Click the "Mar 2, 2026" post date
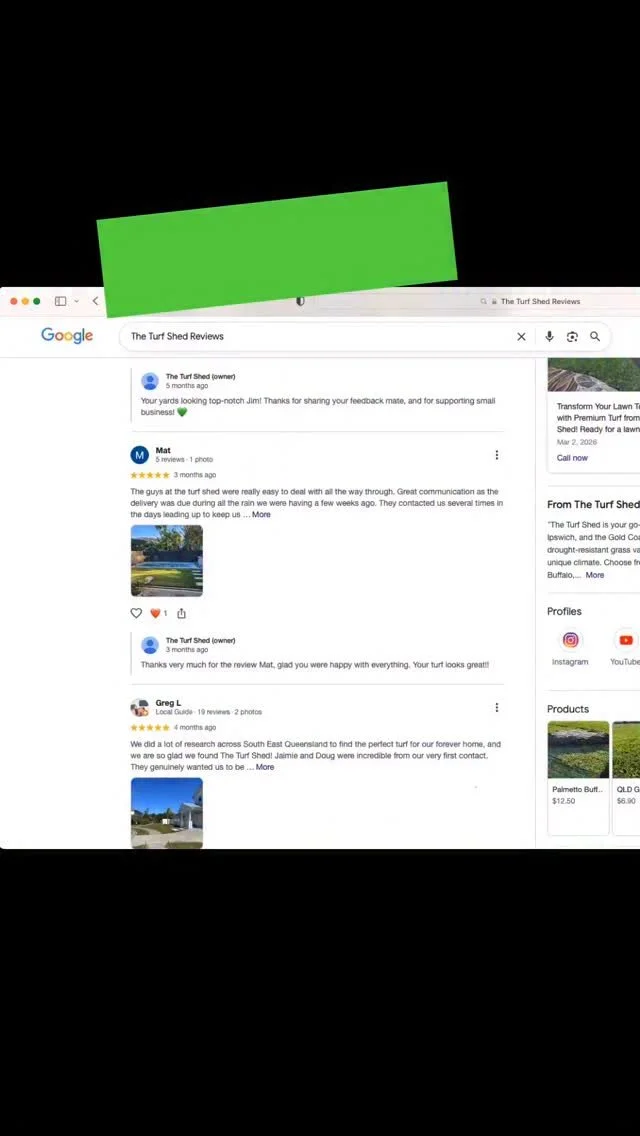Image resolution: width=640 pixels, height=1136 pixels. click(x=577, y=442)
